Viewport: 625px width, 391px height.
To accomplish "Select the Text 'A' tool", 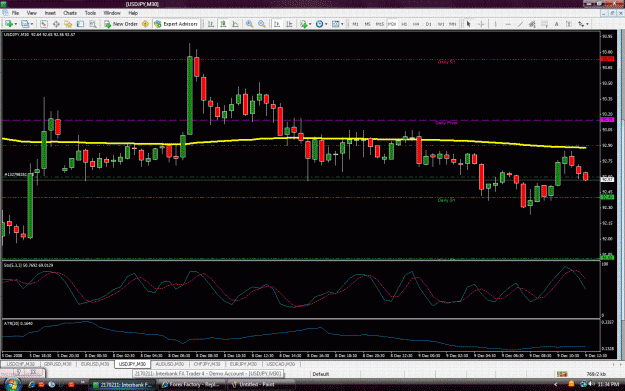I will point(557,24).
